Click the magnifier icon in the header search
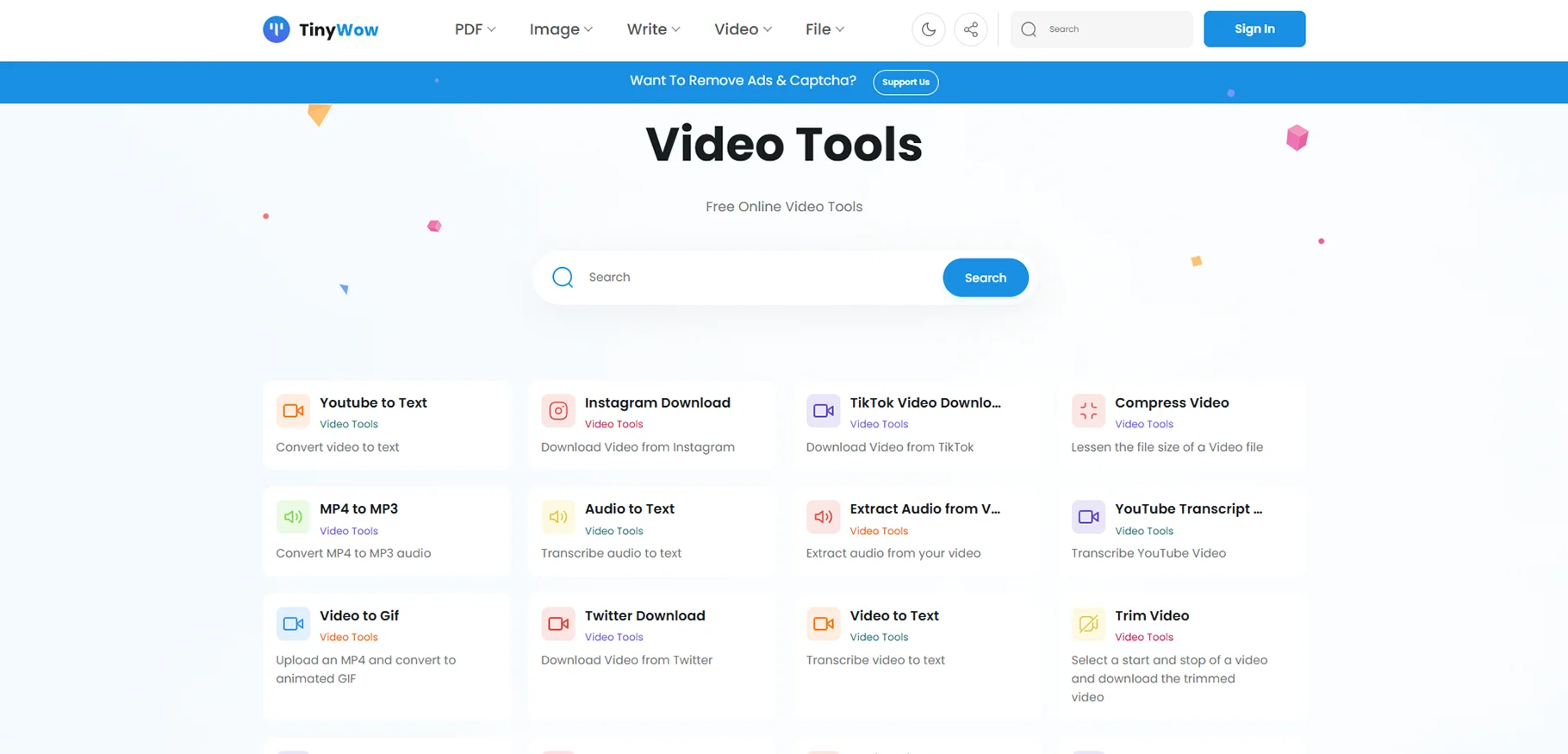The image size is (1568, 754). (x=1029, y=29)
